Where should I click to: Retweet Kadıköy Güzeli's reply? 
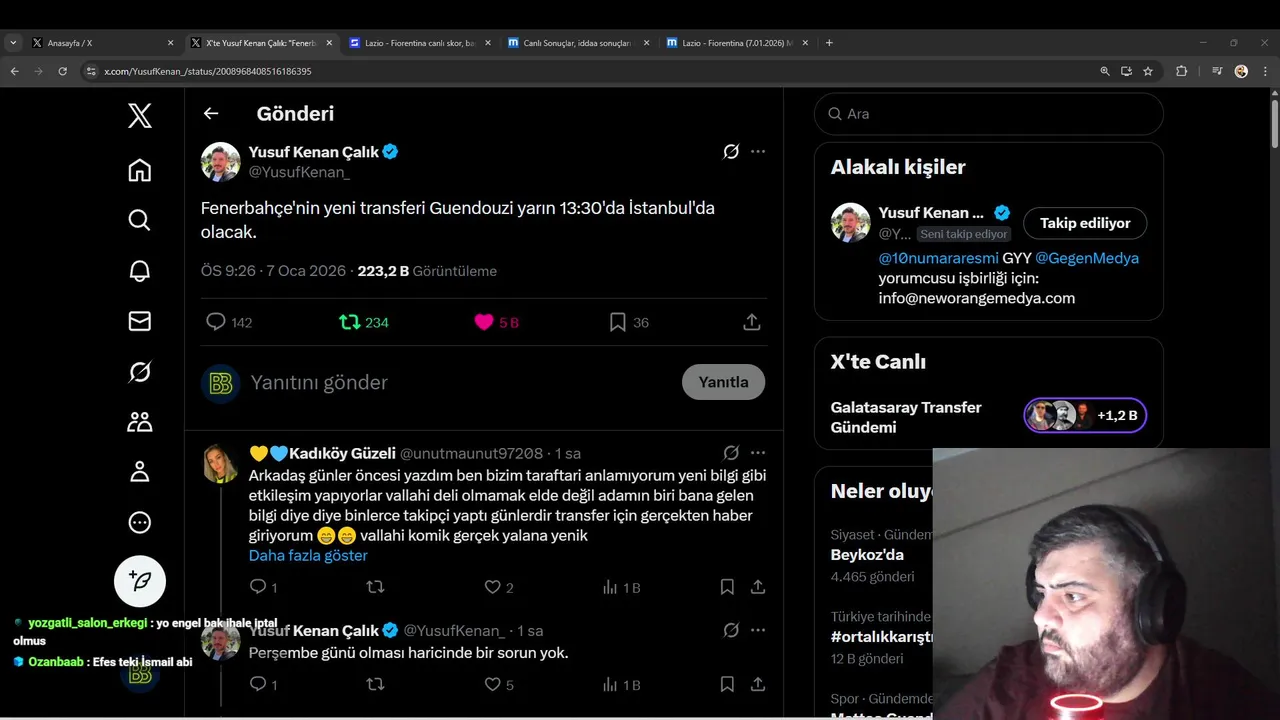pyautogui.click(x=376, y=587)
